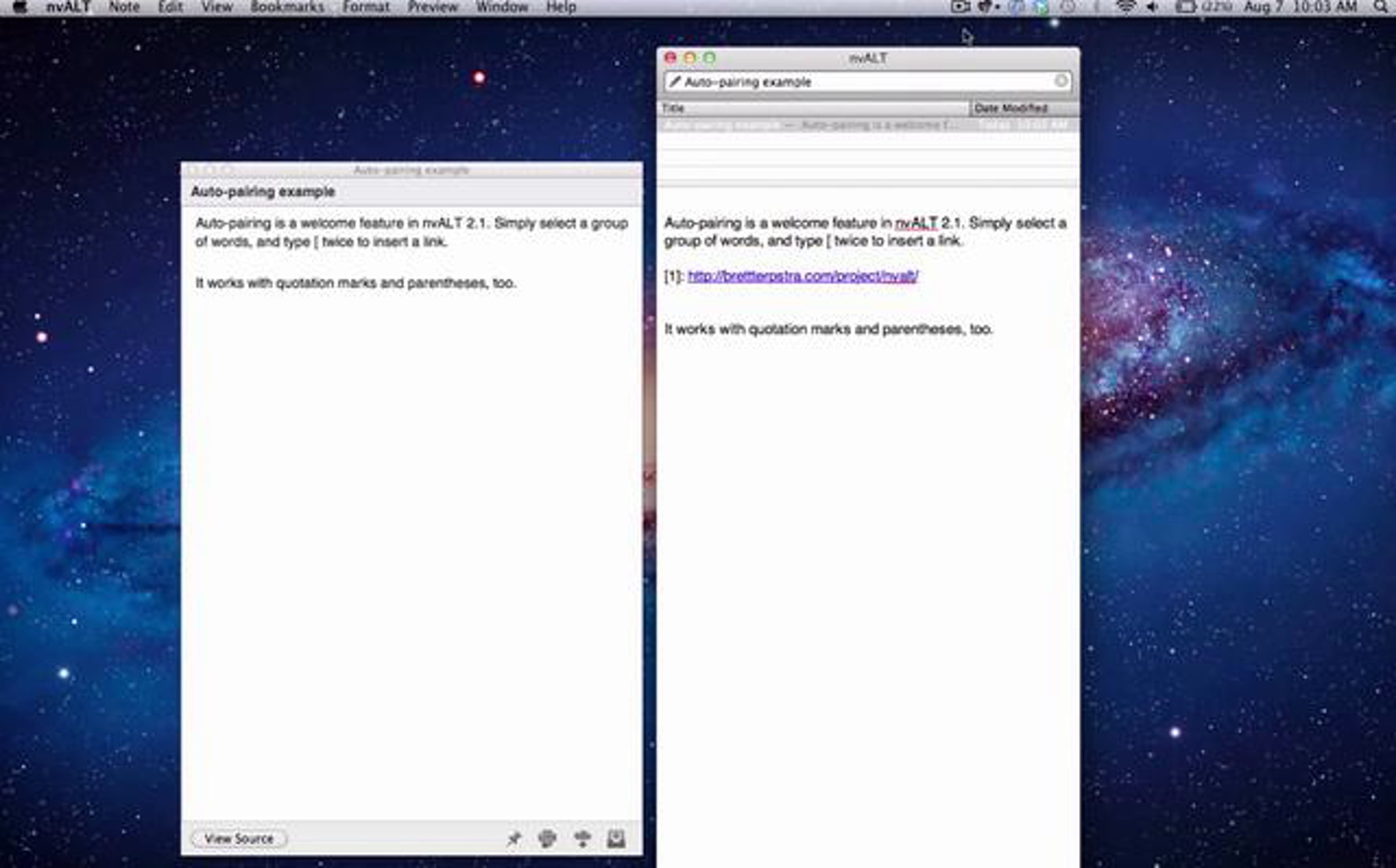The width and height of the screenshot is (1396, 868).
Task: Click the volume speaker icon in the menu bar
Action: 1152,7
